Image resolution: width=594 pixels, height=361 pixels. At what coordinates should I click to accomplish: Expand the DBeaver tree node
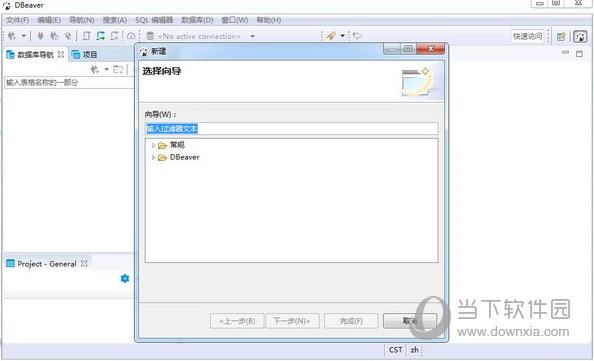(153, 157)
